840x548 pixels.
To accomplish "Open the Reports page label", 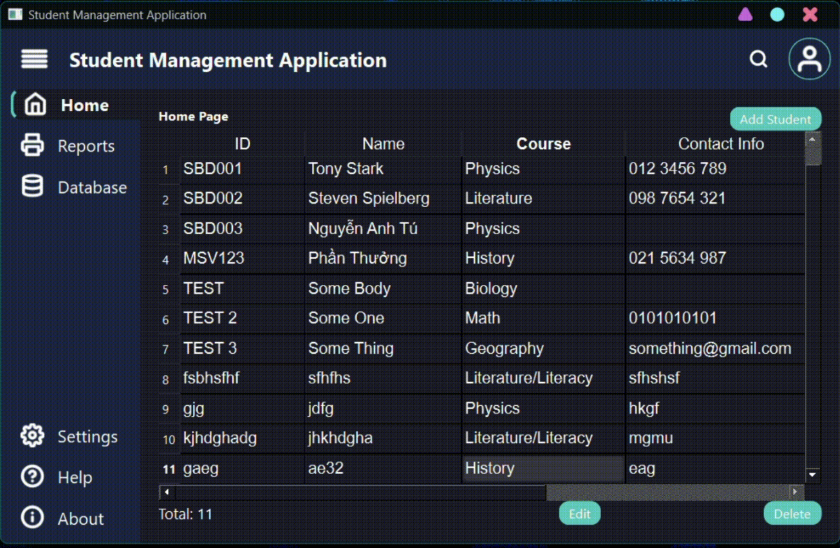I will pos(86,146).
